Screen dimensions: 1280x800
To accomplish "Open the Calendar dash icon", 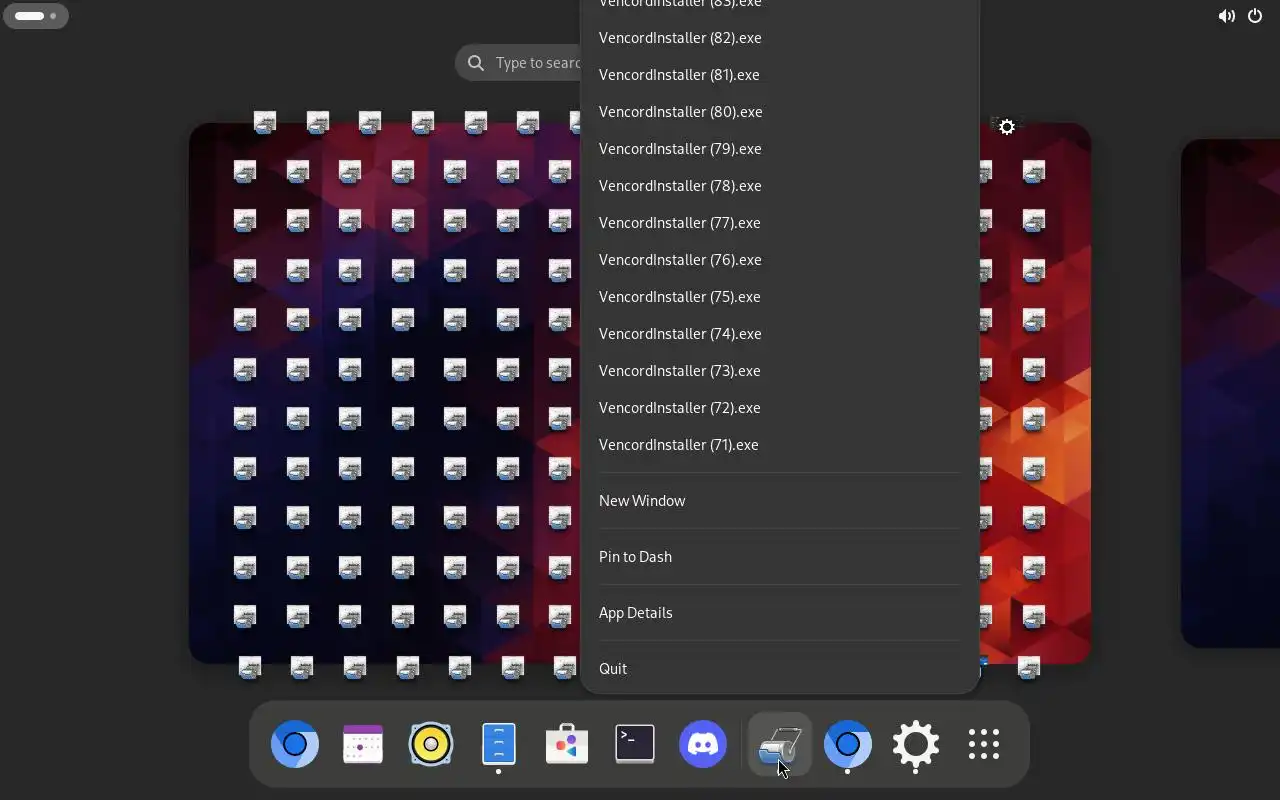I will [363, 744].
